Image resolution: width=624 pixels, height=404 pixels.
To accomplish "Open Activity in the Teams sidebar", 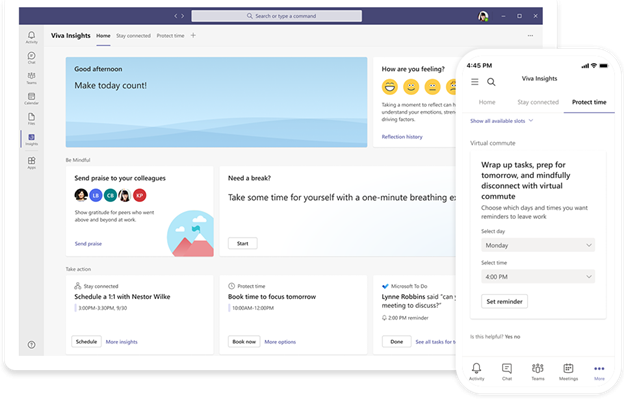I will point(31,37).
